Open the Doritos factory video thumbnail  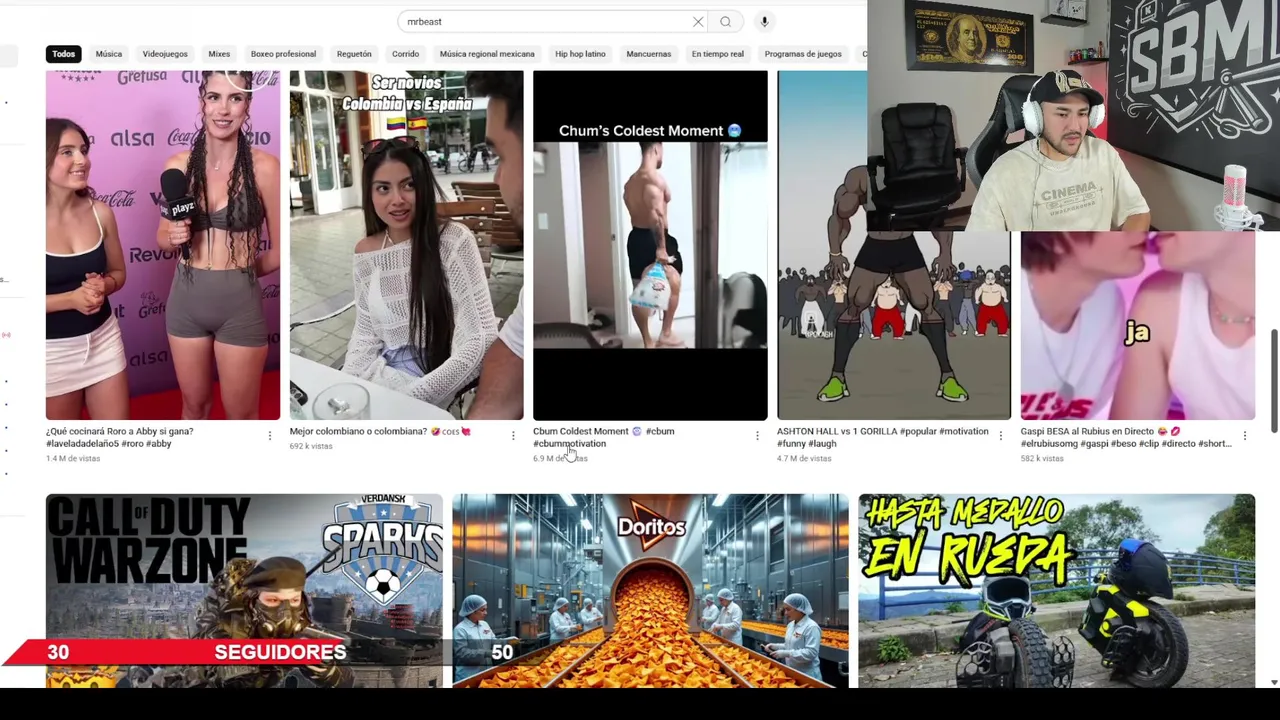pos(650,590)
